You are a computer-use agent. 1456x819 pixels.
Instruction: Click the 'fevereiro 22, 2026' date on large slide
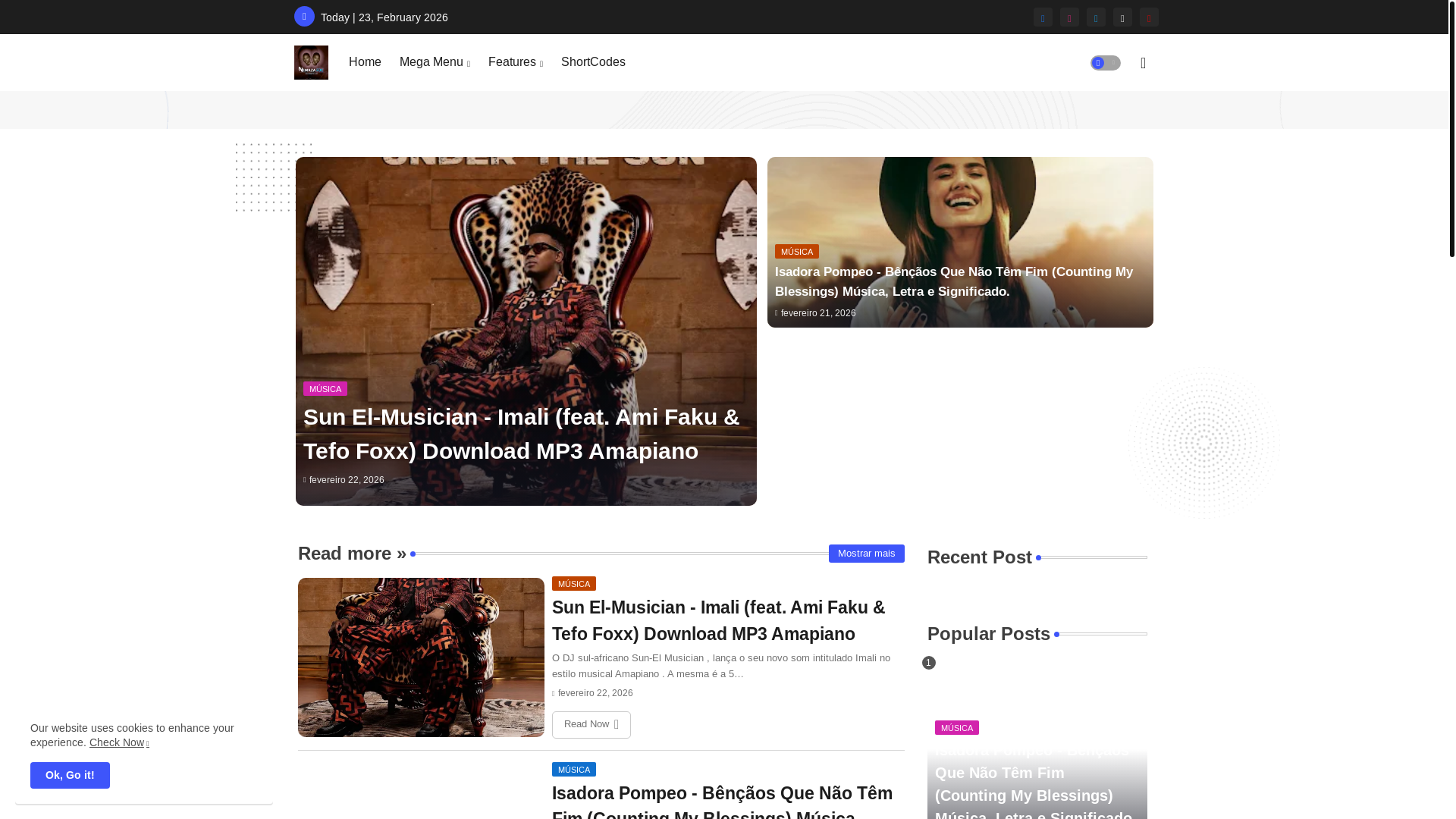(347, 480)
